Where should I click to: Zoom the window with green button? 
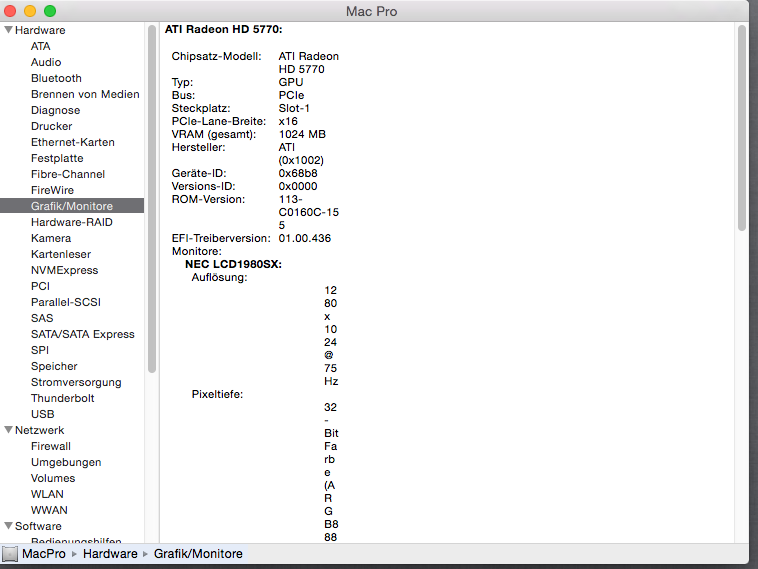(x=50, y=11)
